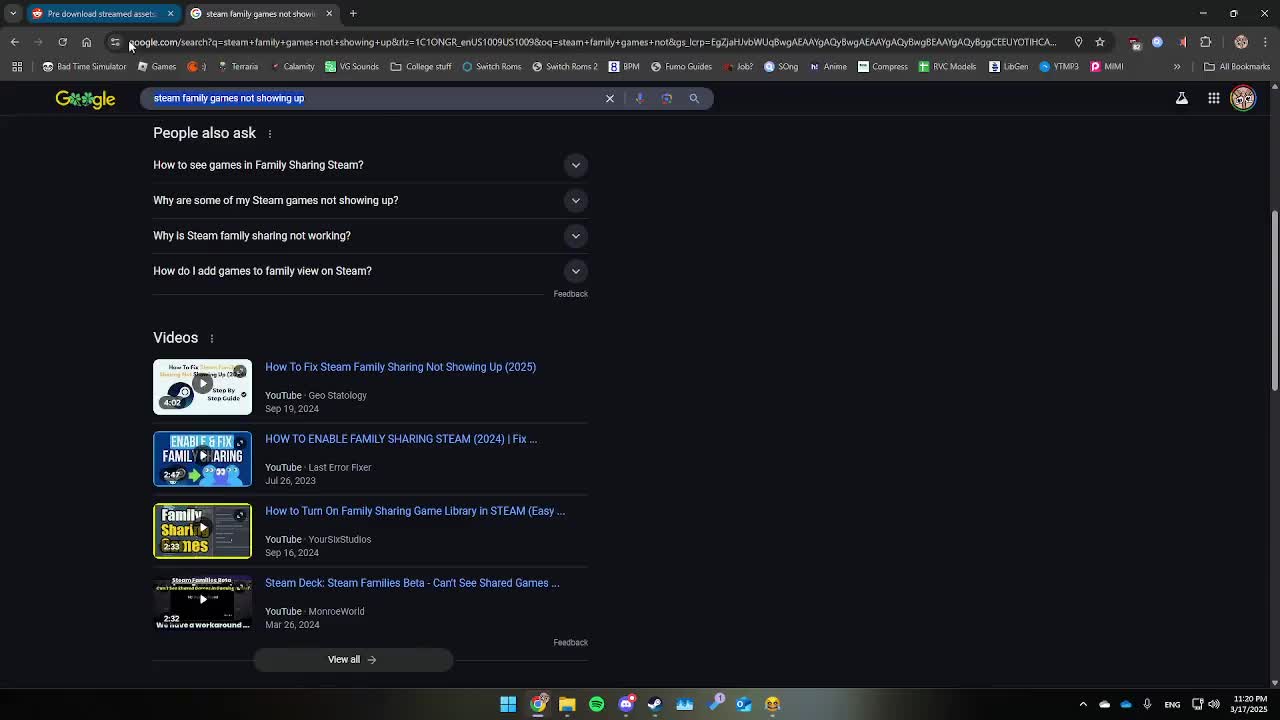Open the tab search dropdown
The image size is (1280, 720).
(13, 14)
